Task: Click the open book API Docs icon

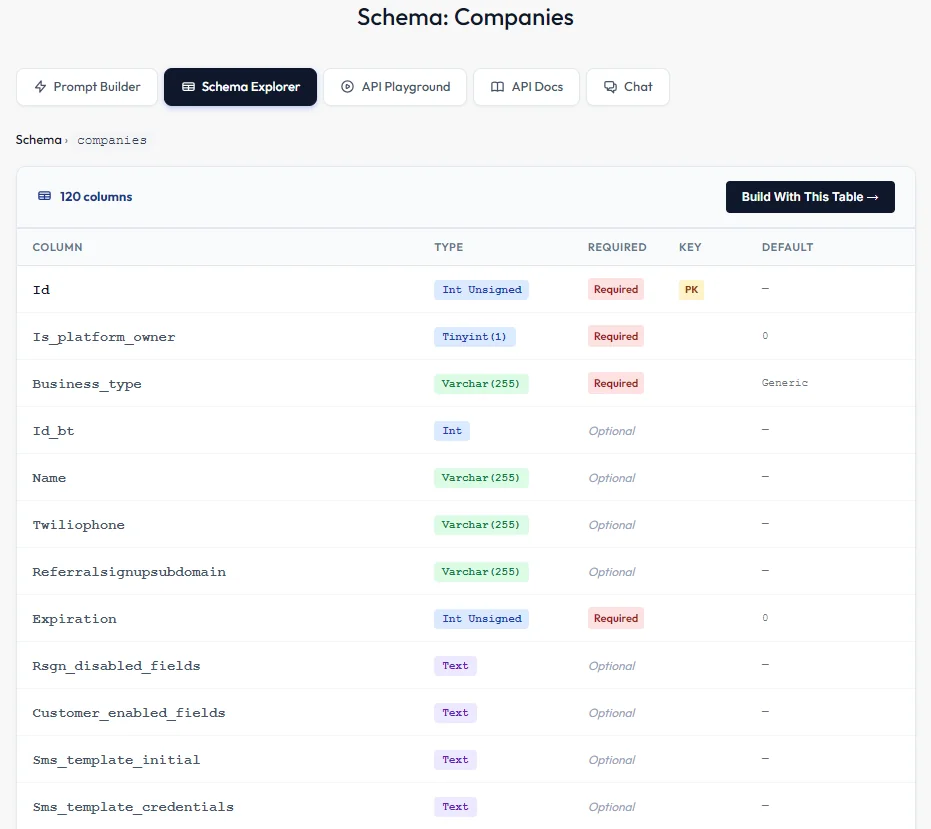Action: coord(498,87)
